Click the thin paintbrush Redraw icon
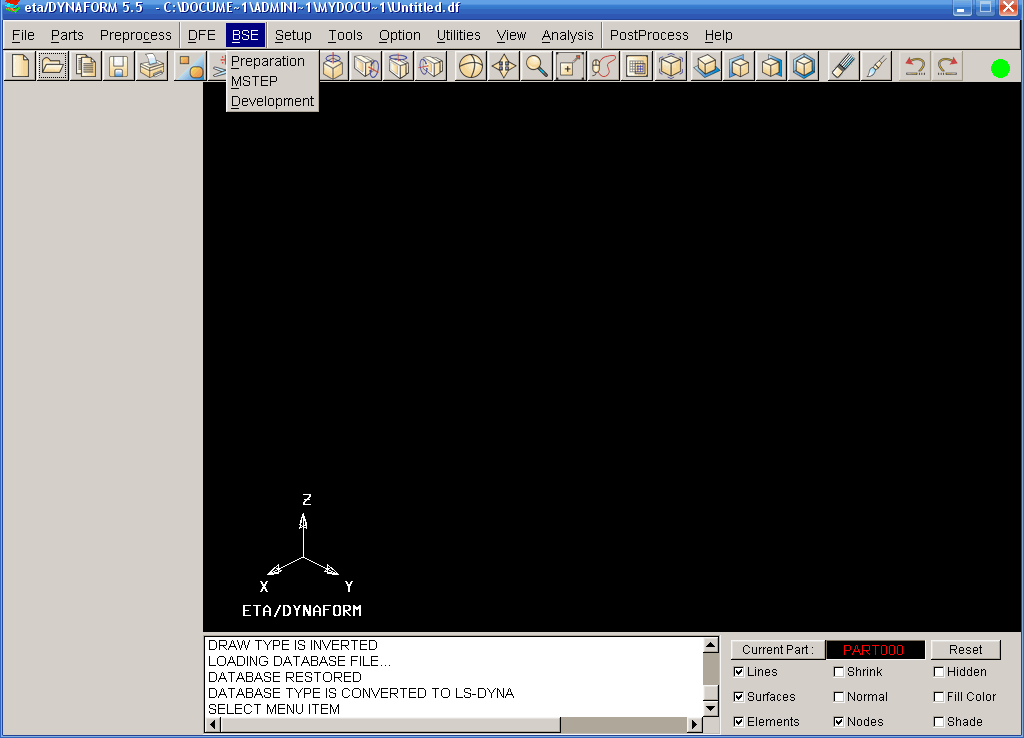The height and width of the screenshot is (738, 1024). [876, 66]
